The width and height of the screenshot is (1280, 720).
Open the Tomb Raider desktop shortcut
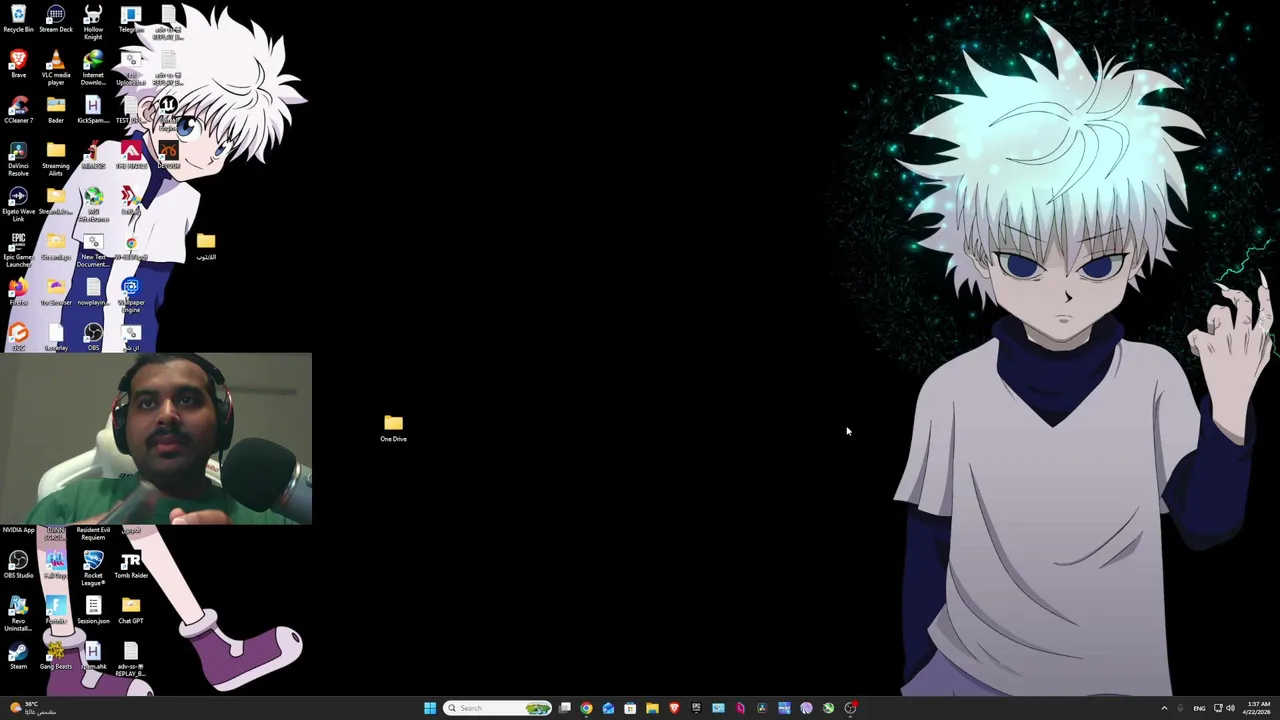tap(131, 565)
